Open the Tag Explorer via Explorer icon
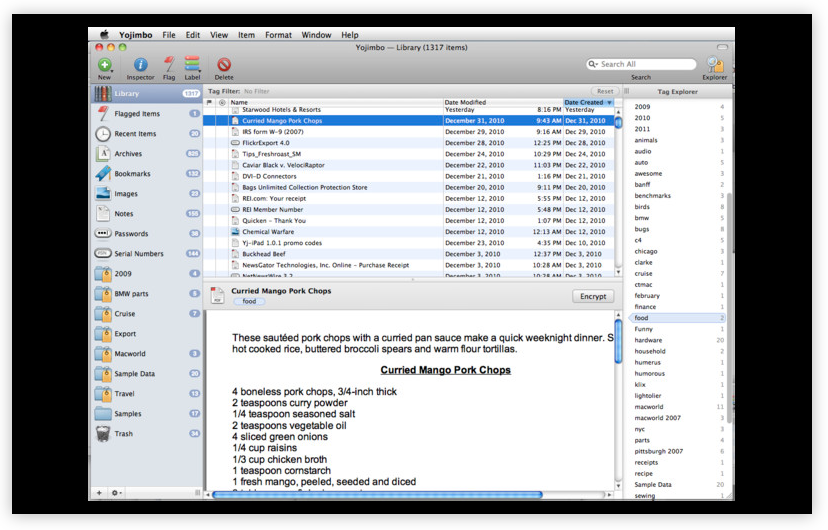The height and width of the screenshot is (530, 828). point(714,65)
